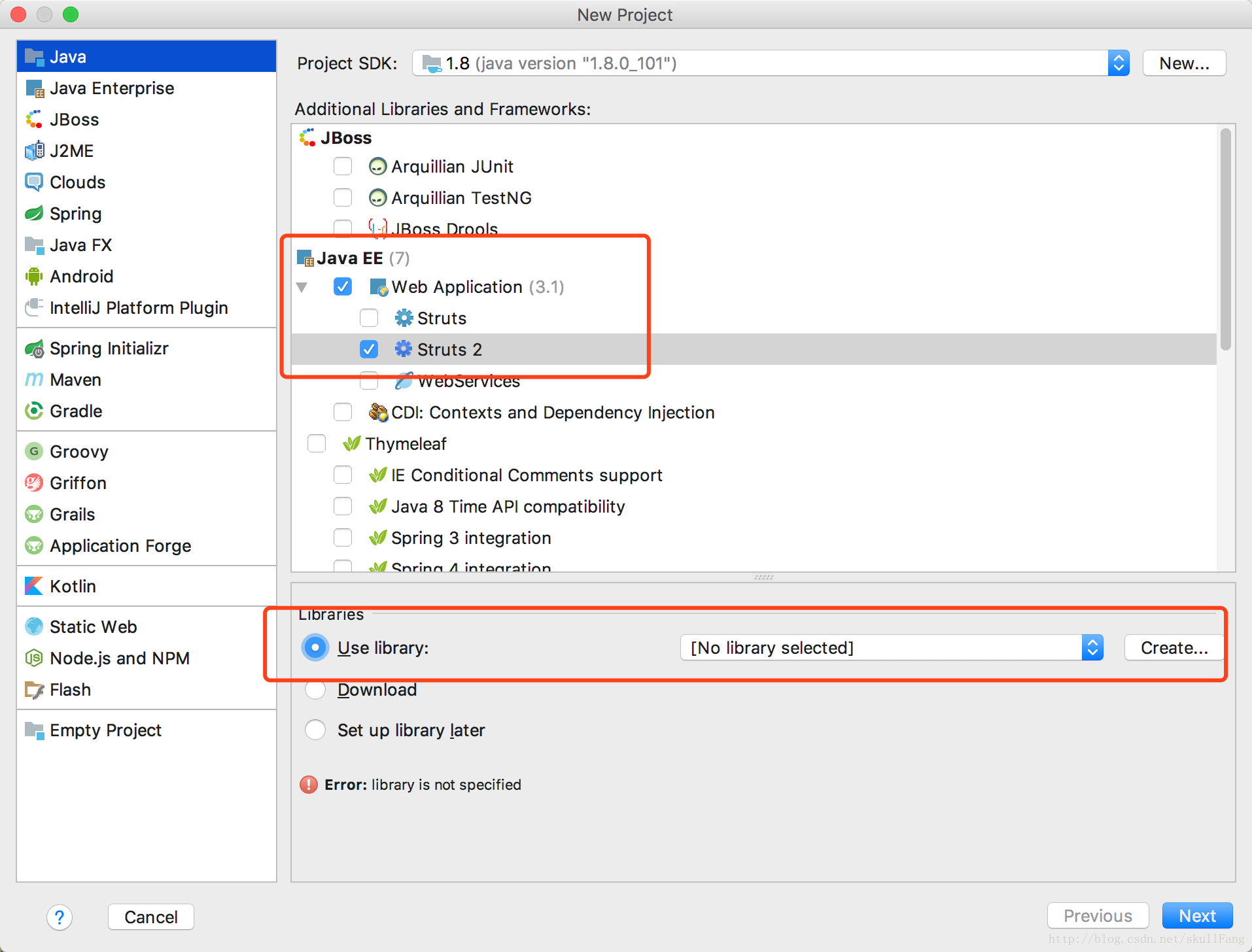Select the Clouds project icon
This screenshot has width=1252, height=952.
34,182
